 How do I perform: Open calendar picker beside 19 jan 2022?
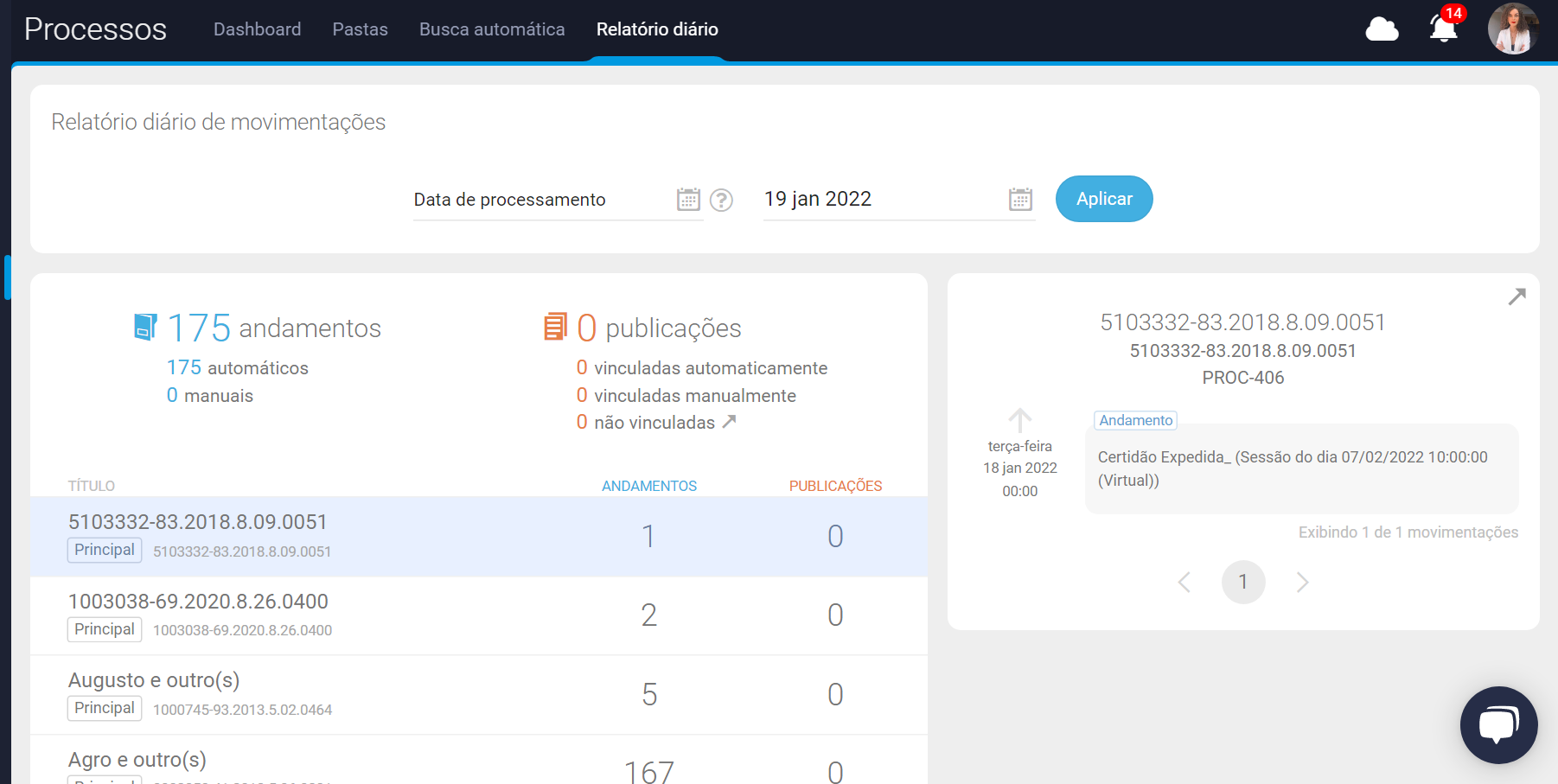pos(1020,200)
